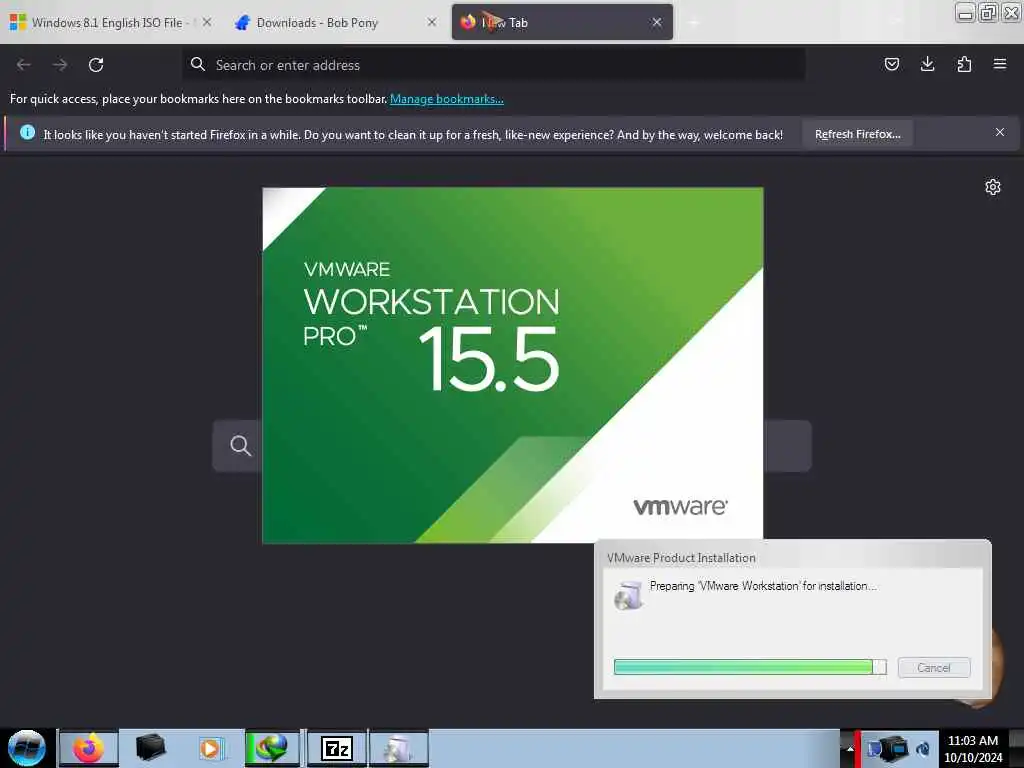Click the installer taskbar icon

coord(399,748)
